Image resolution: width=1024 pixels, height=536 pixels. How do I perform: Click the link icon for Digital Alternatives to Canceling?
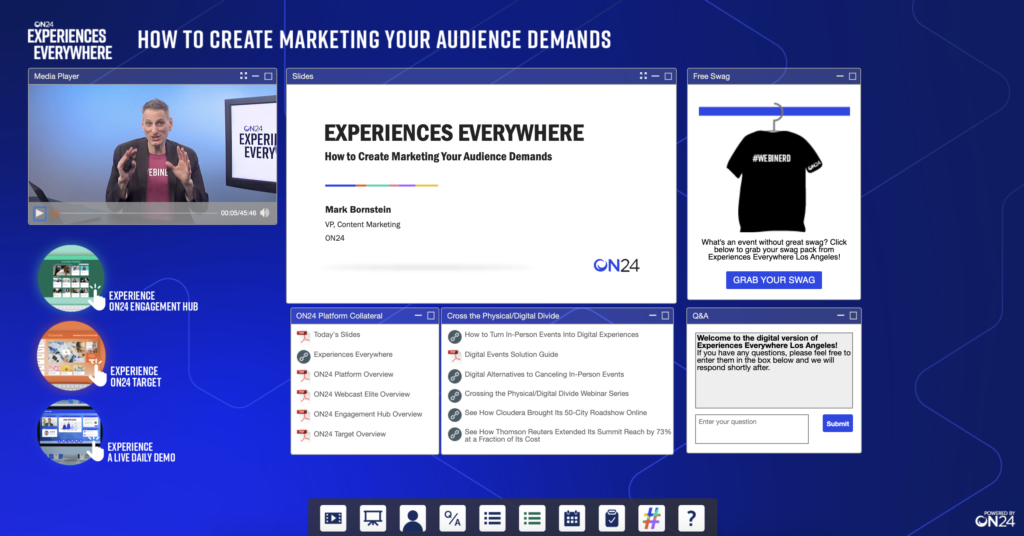[x=455, y=376]
